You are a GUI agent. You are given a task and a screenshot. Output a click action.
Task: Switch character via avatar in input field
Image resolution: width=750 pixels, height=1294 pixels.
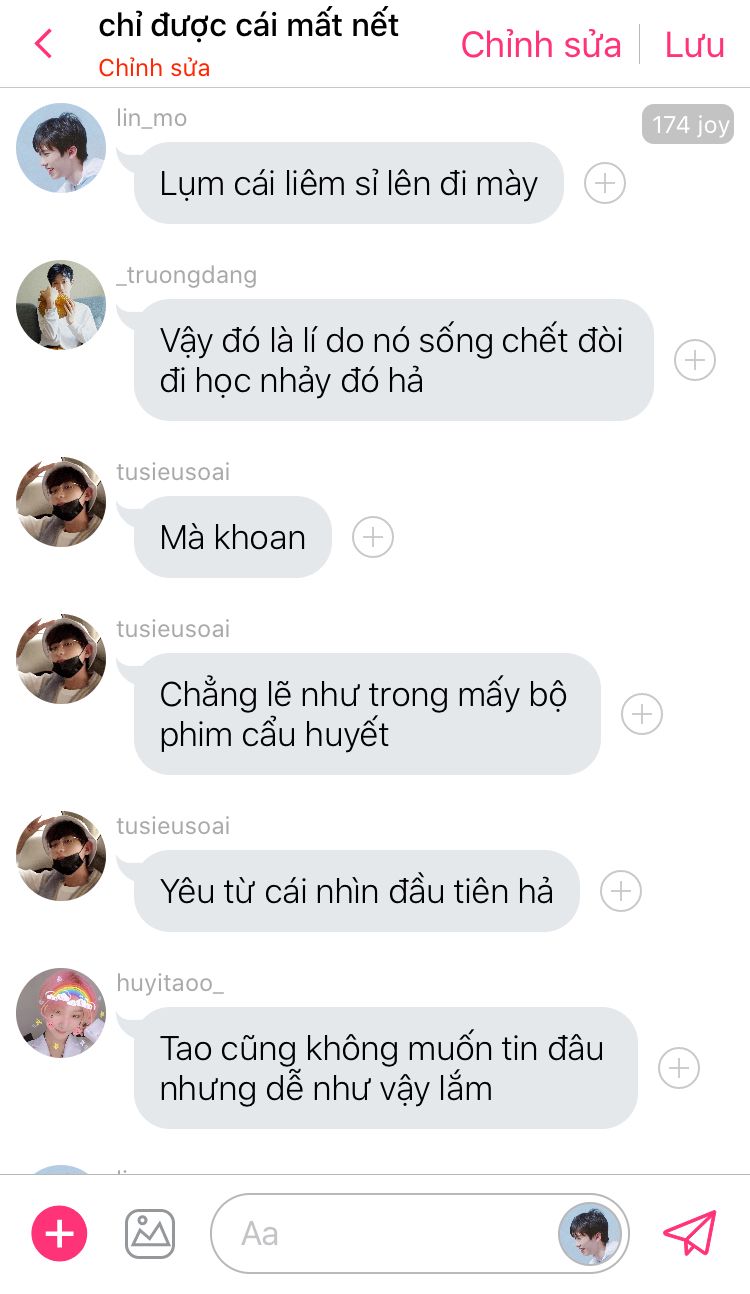point(590,1233)
